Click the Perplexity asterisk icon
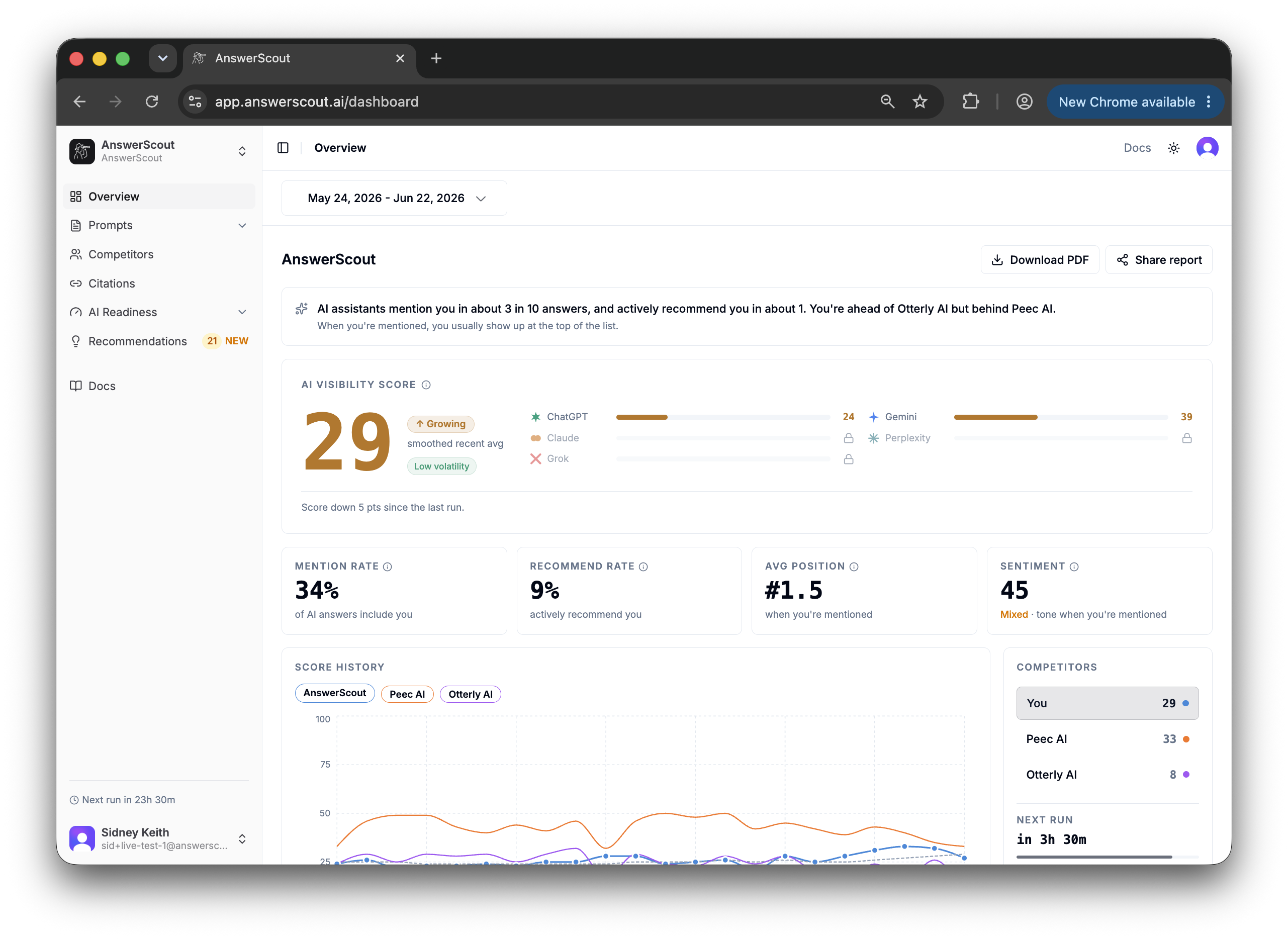1288x939 pixels. [x=874, y=438]
